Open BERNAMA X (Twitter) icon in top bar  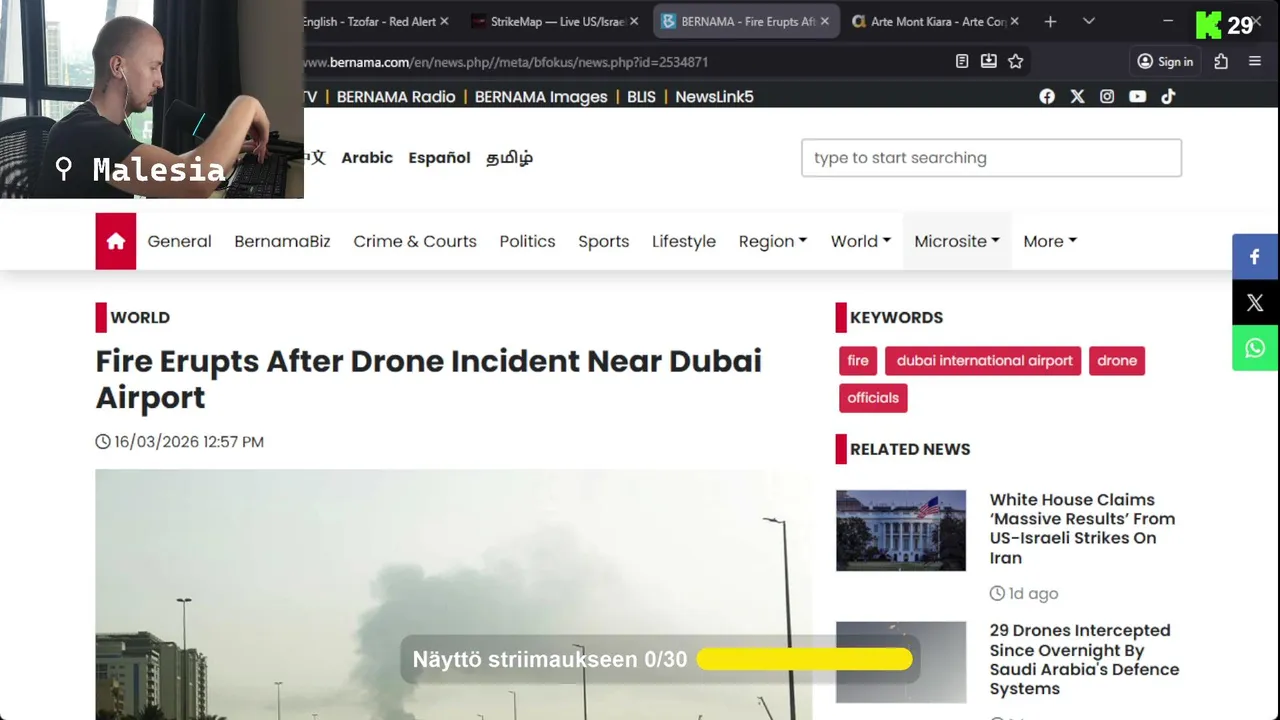coord(1077,97)
